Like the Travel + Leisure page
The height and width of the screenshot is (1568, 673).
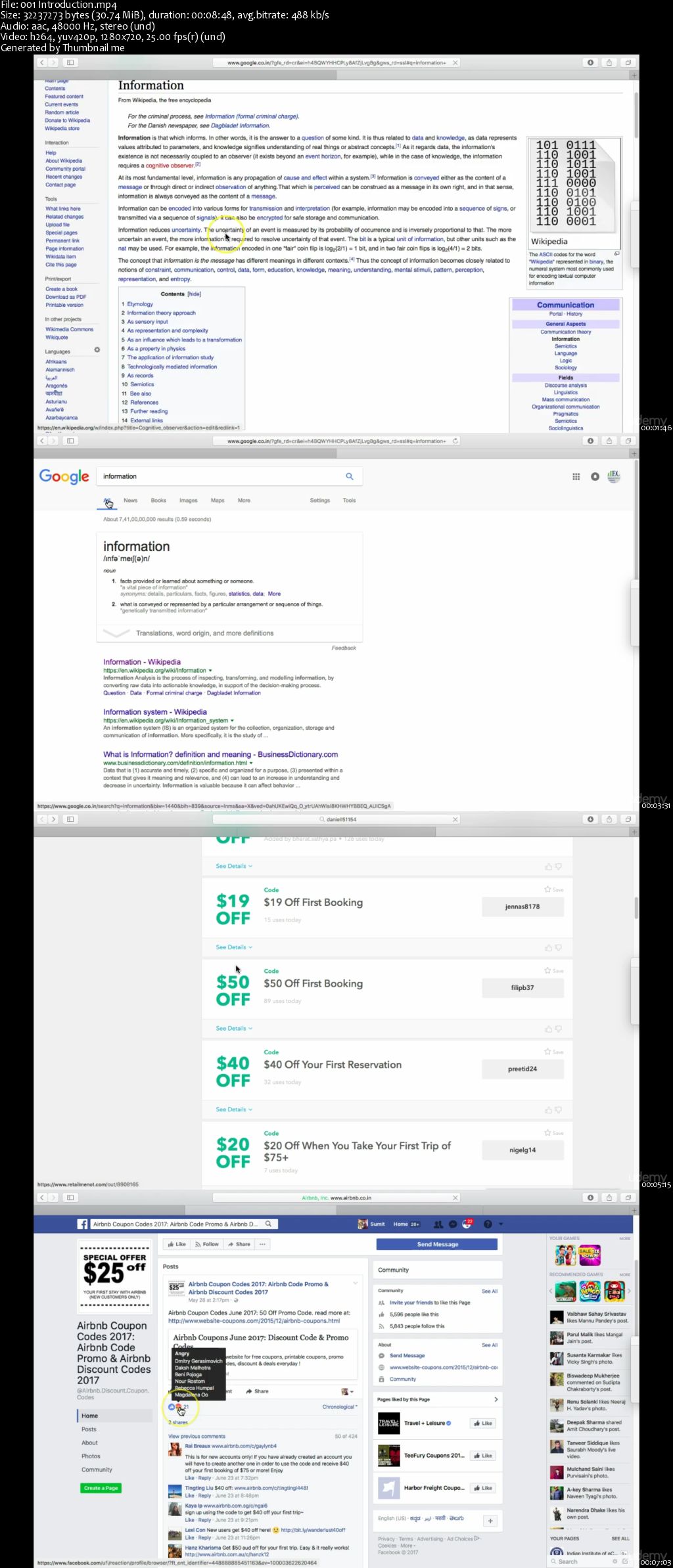483,1423
